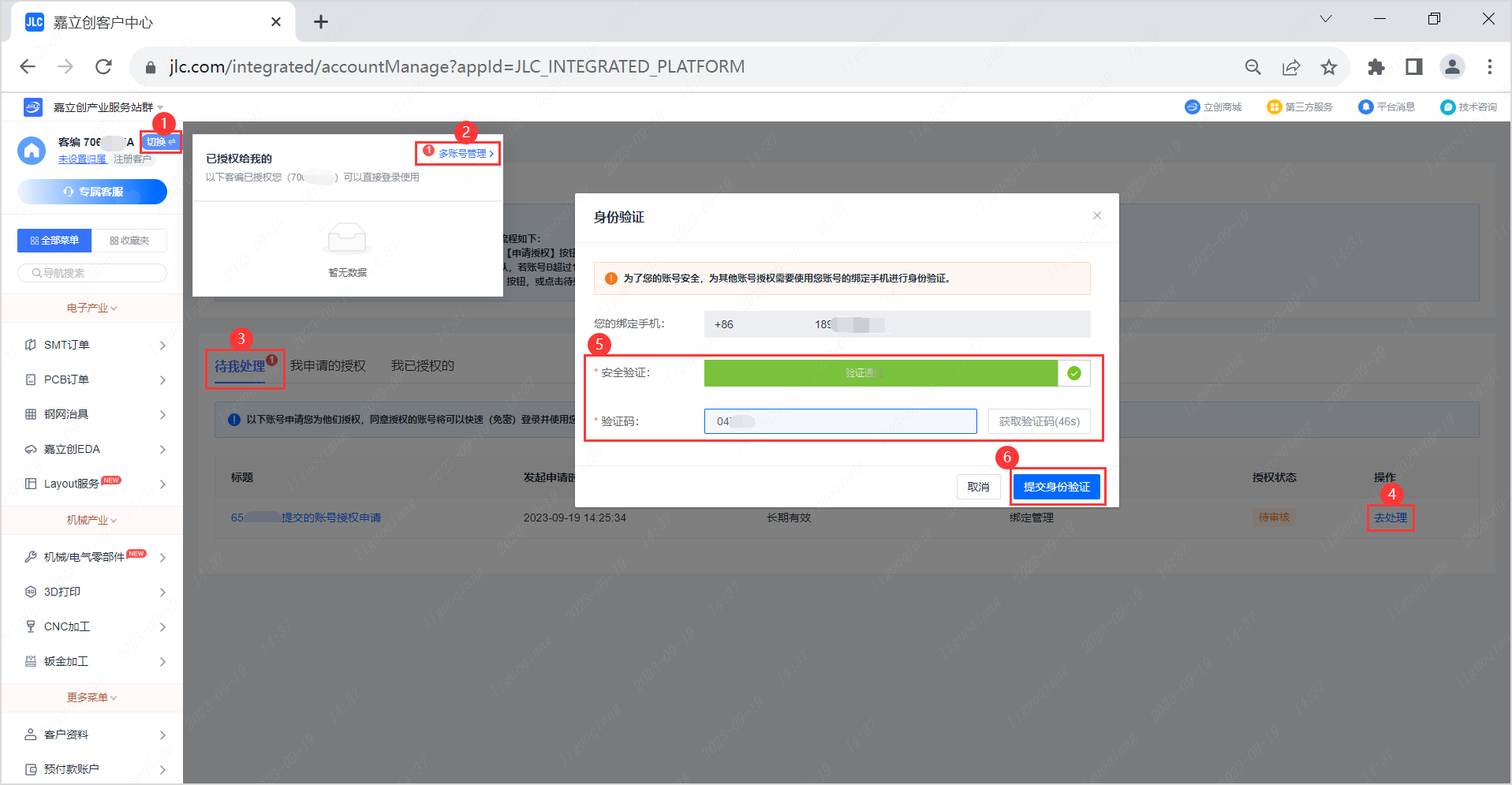1512x785 pixels.
Task: Switch to the 收藏夹 menu view
Action: pyautogui.click(x=129, y=241)
